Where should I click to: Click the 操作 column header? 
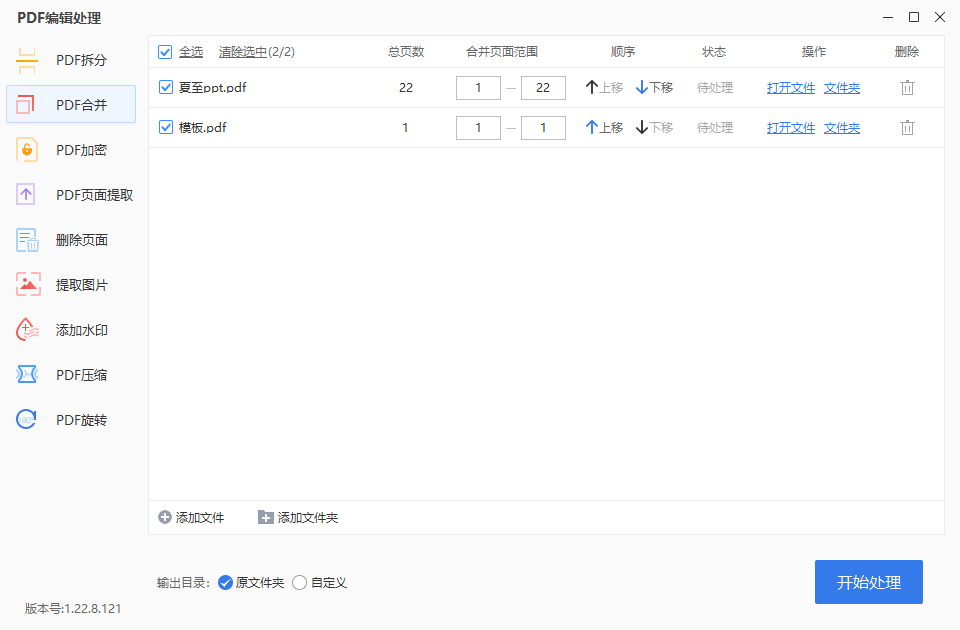pos(814,51)
